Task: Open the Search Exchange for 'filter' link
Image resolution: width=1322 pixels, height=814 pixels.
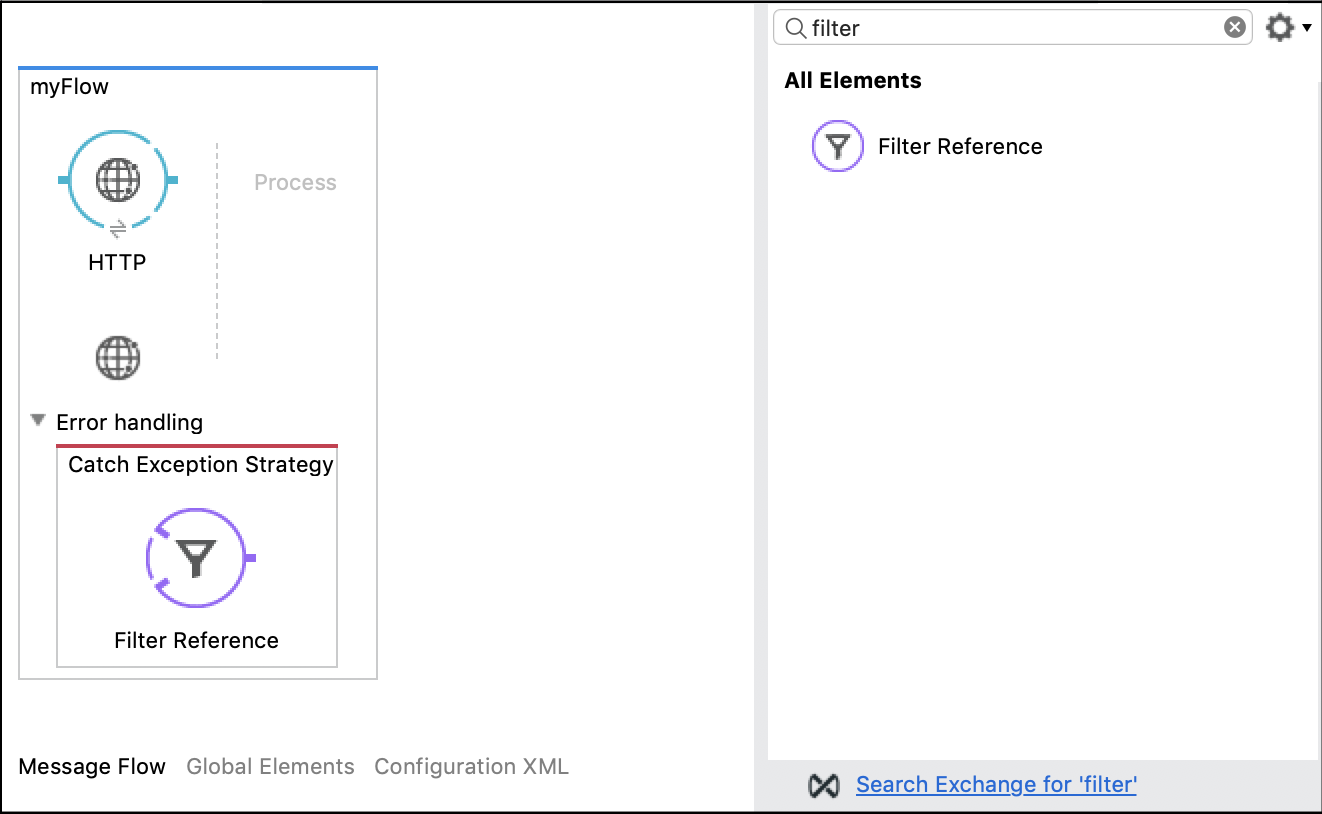Action: pyautogui.click(x=995, y=785)
